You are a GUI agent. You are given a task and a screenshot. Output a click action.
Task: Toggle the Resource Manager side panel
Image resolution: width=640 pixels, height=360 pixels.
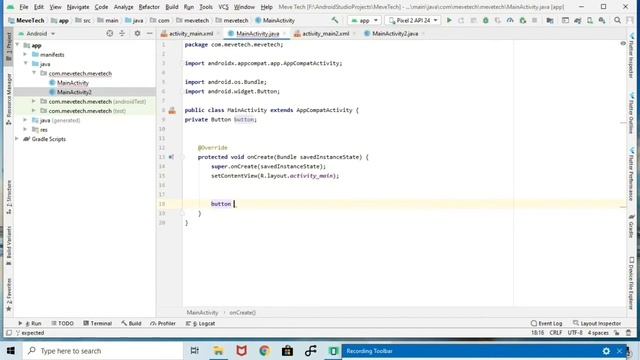[x=9, y=99]
